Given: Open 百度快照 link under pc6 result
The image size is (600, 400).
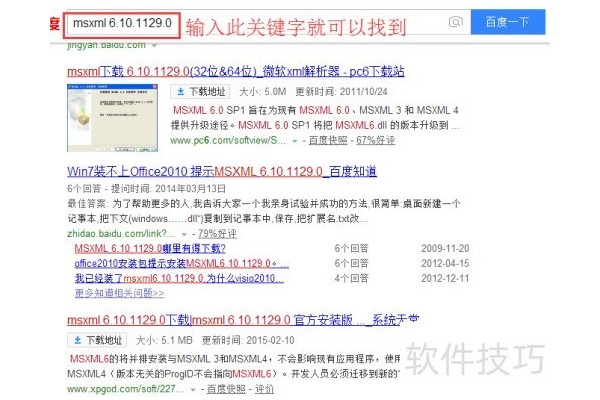Looking at the screenshot, I should (328, 140).
